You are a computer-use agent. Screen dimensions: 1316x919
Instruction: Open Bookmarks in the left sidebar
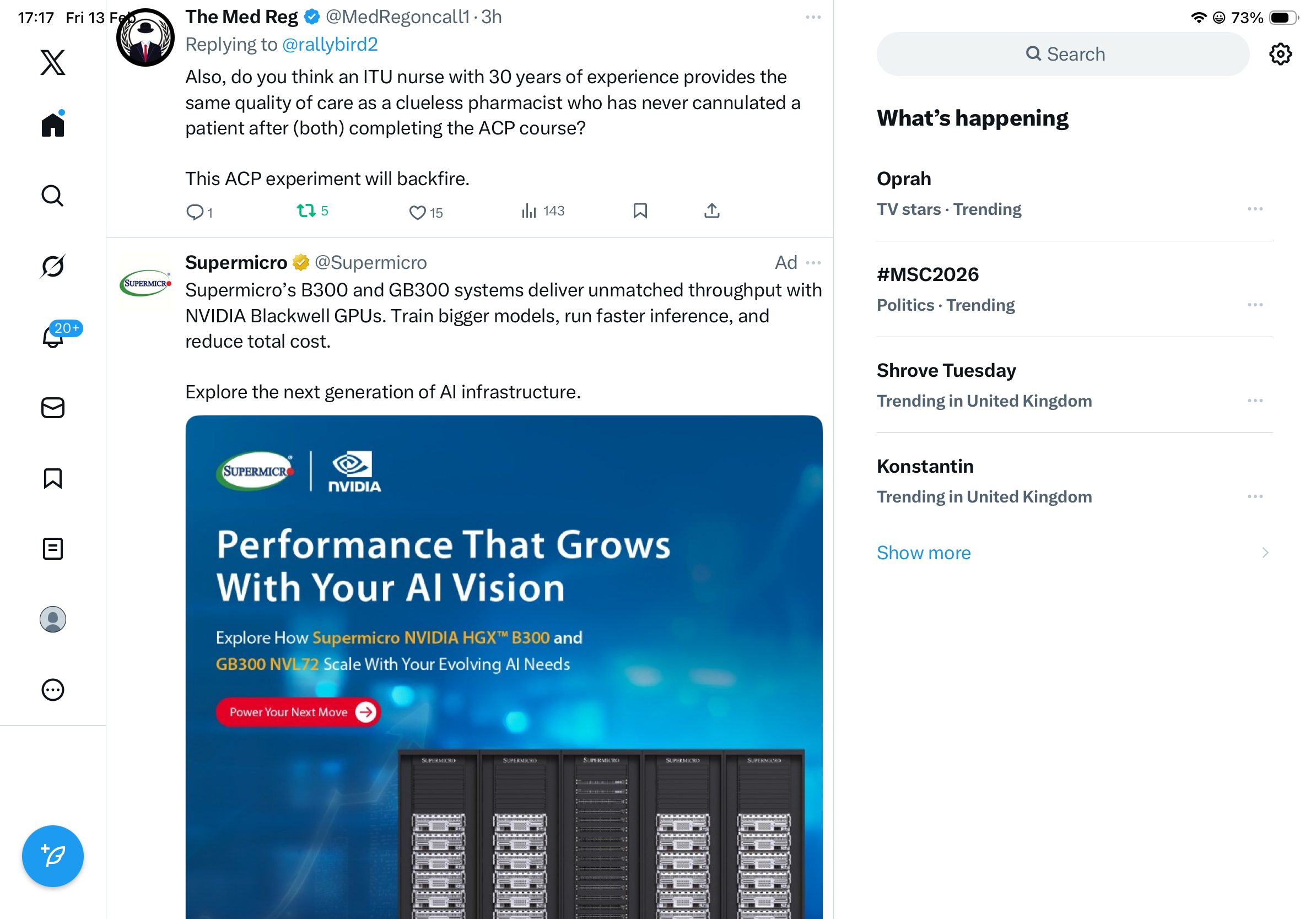click(x=53, y=478)
